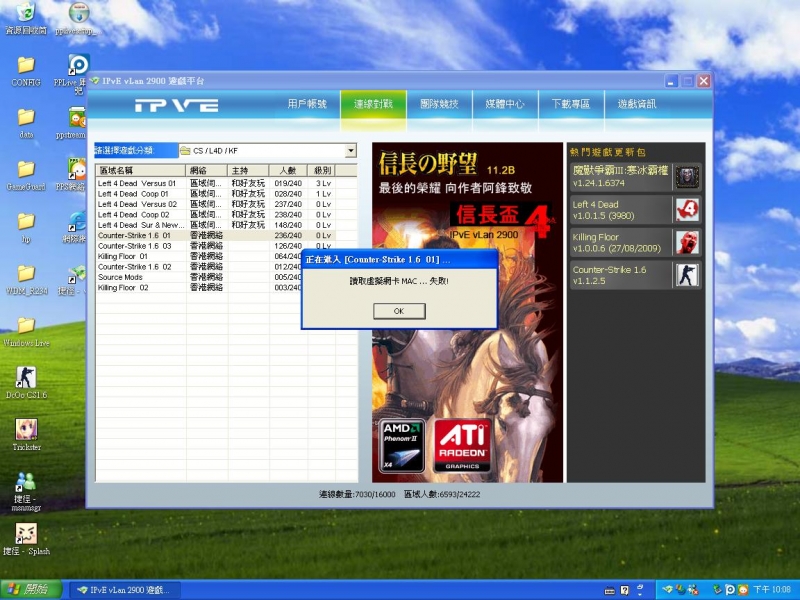Sort by 主持 column header

[248, 170]
